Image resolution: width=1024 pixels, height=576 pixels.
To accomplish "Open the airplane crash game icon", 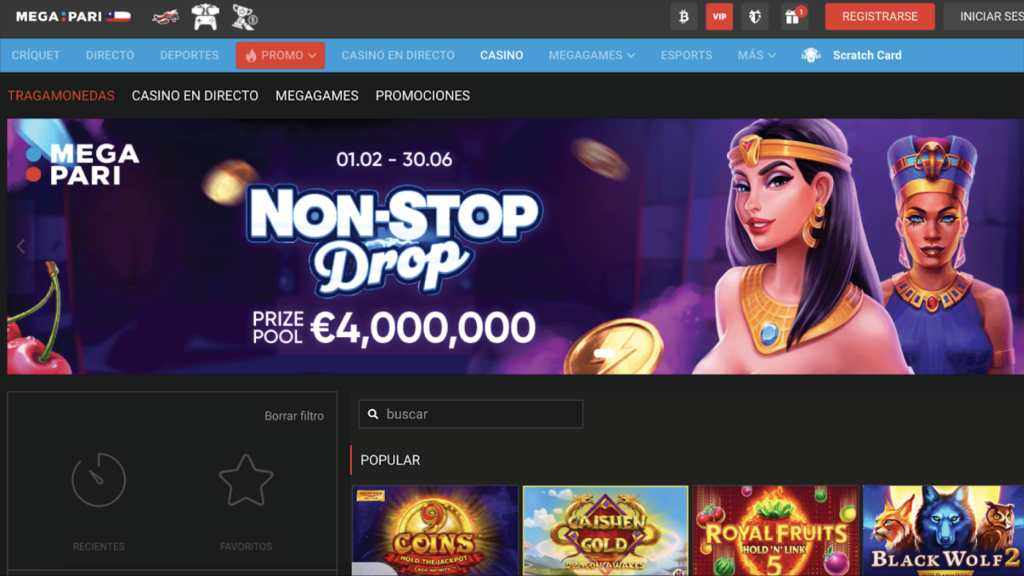I will coord(166,17).
